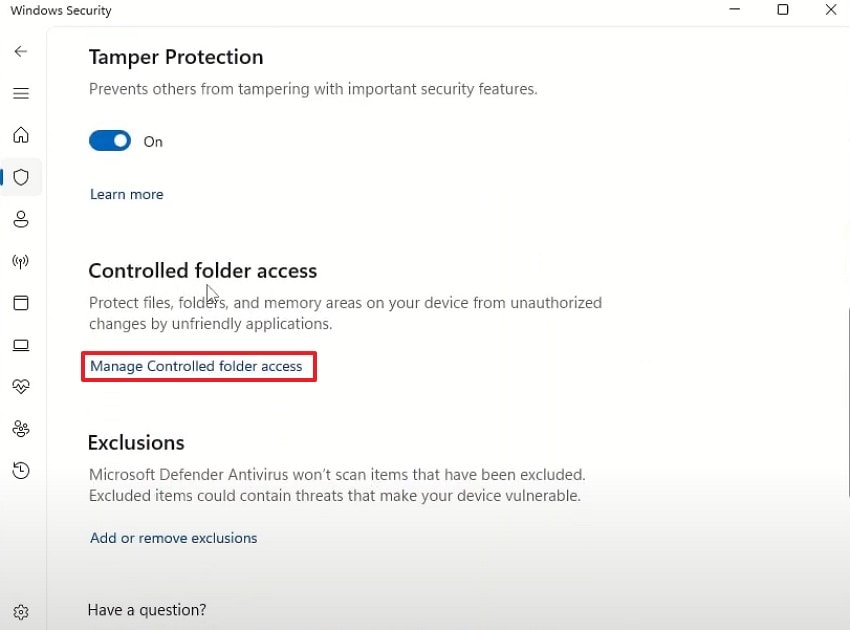850x630 pixels.
Task: Open Device security laptop icon
Action: [21, 345]
